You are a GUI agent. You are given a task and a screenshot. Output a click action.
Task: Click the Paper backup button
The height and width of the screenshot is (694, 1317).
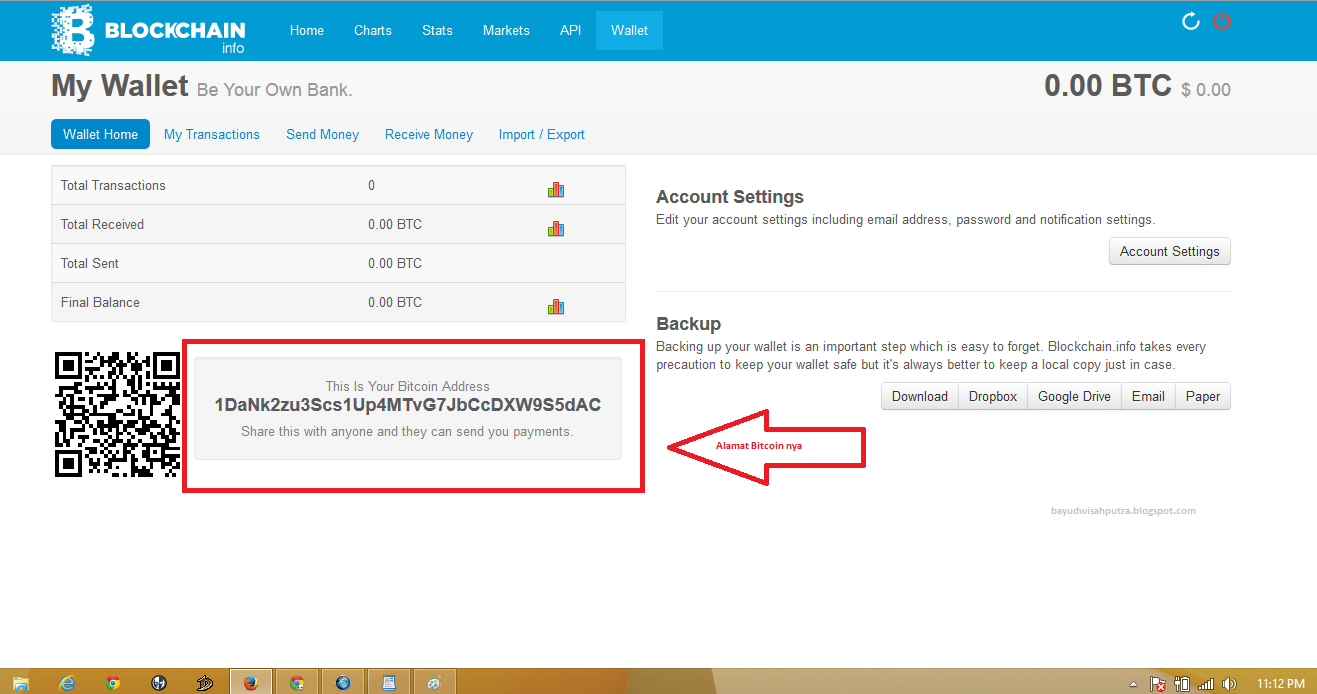[1203, 396]
